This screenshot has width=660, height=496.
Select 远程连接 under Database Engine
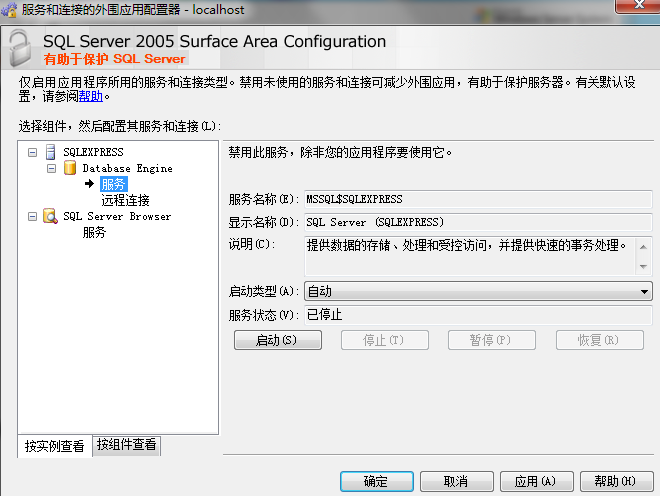(x=125, y=200)
